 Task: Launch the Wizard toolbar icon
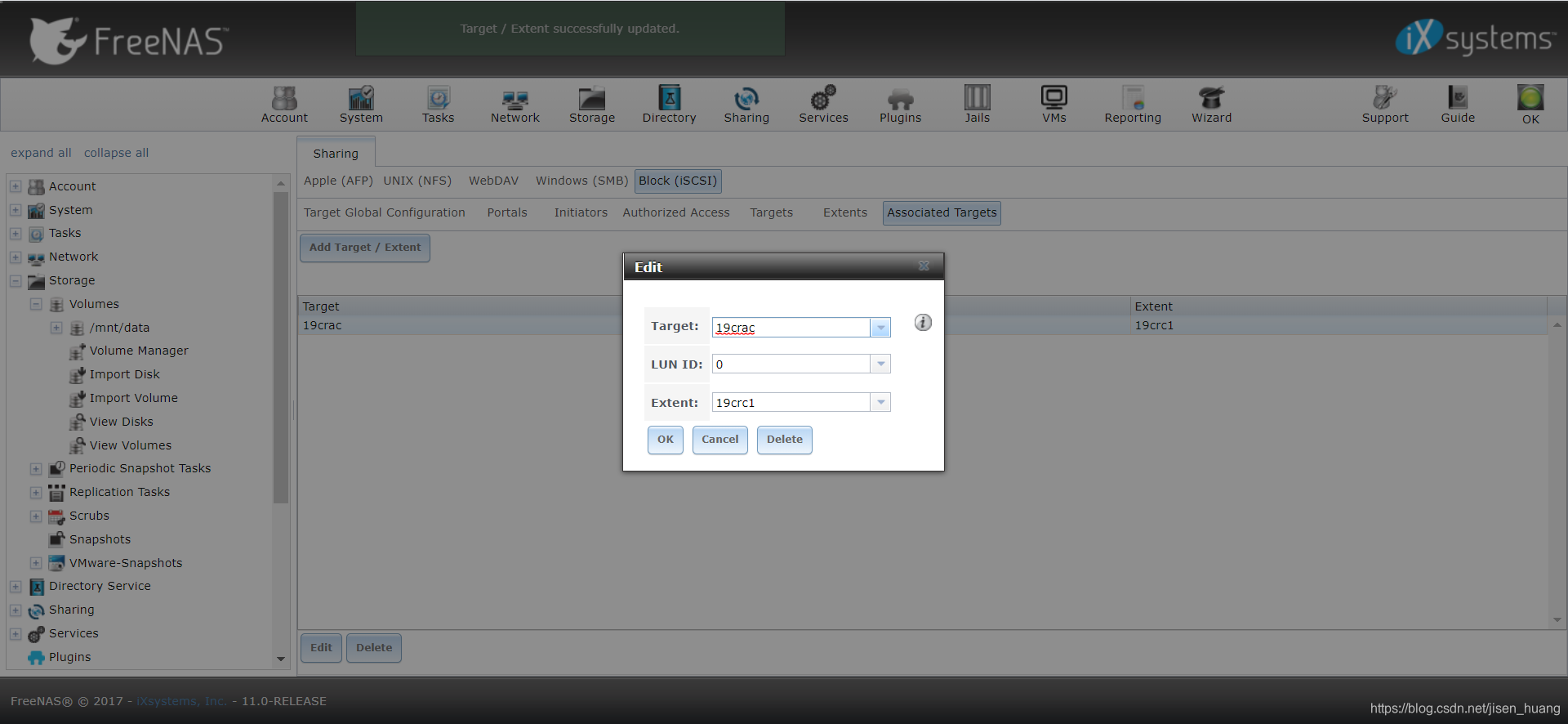[1211, 105]
